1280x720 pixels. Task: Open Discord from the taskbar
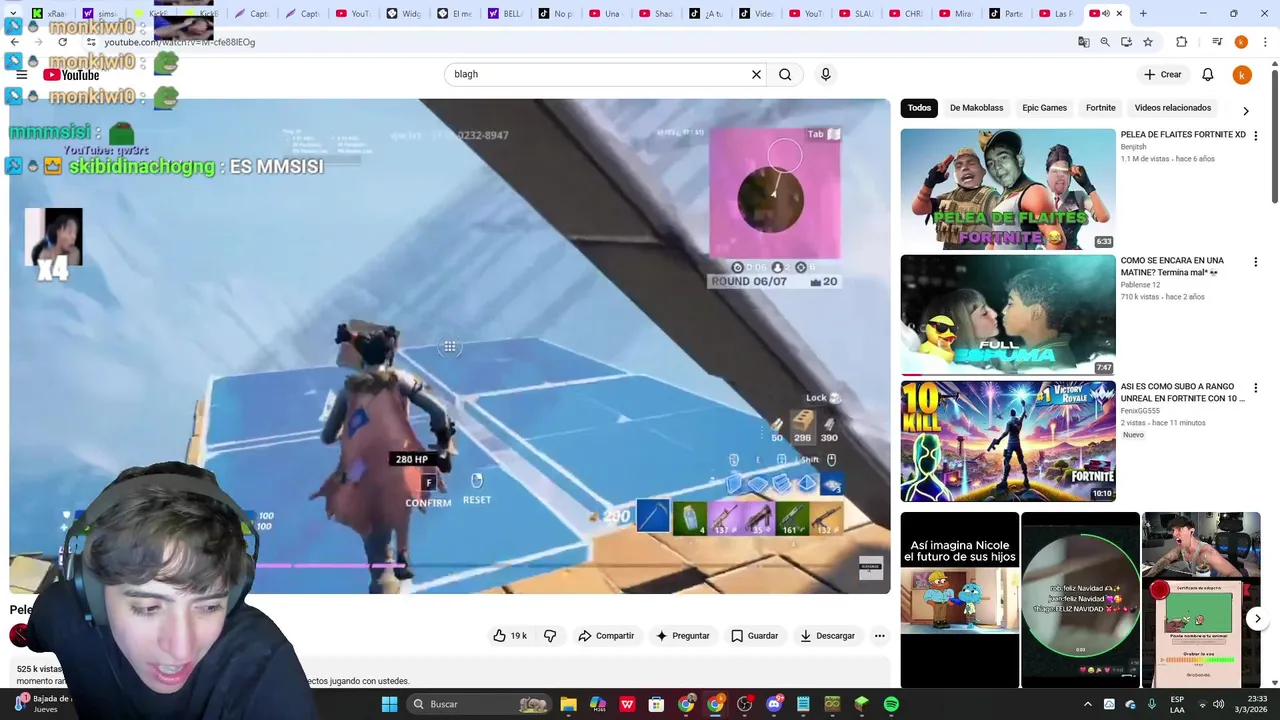773,704
